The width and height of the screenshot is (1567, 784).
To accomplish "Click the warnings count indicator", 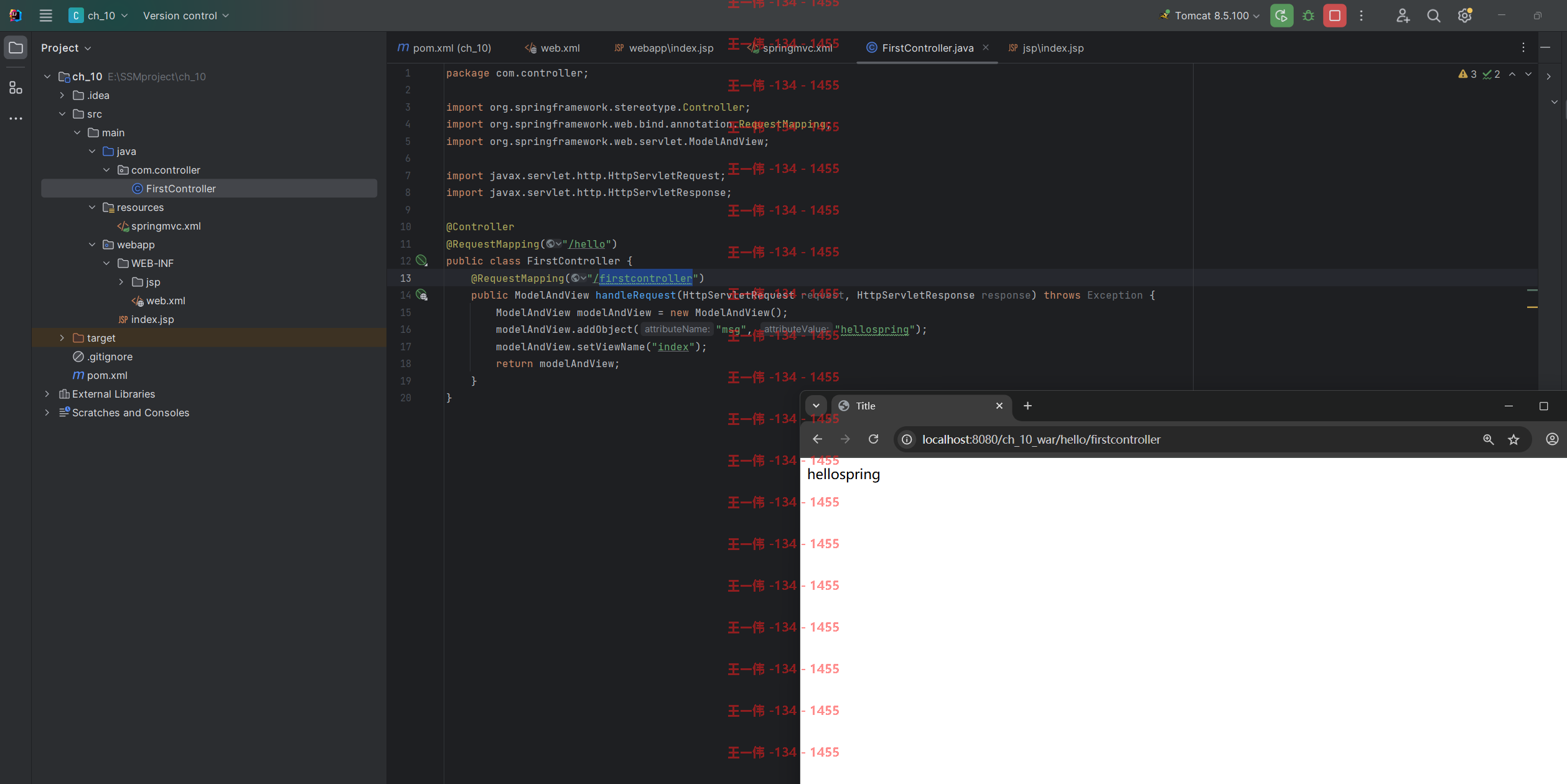I will 1467,74.
